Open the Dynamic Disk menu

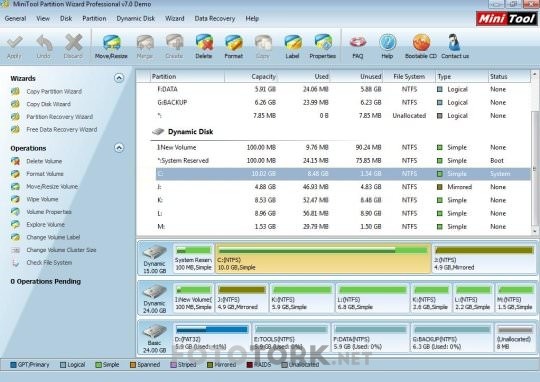click(x=136, y=19)
